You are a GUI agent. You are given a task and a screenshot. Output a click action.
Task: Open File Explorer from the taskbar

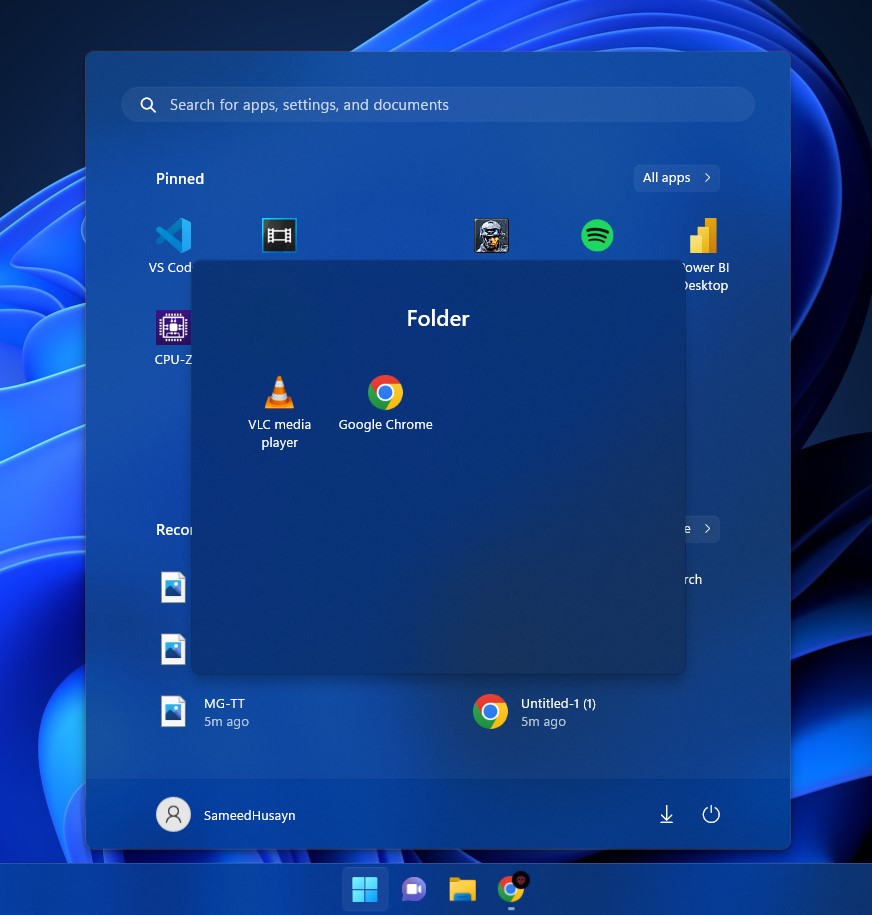point(462,889)
